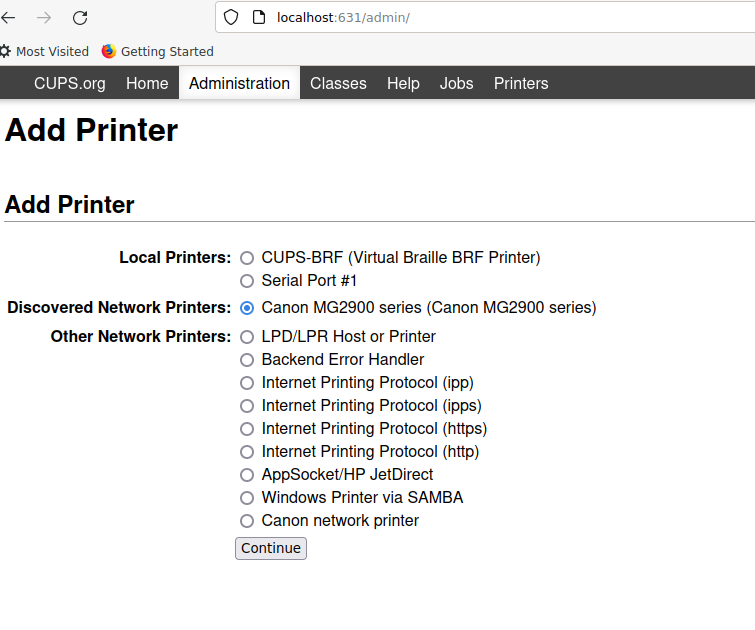Go back with the browser back arrow
This screenshot has height=630, width=755.
tap(8, 18)
